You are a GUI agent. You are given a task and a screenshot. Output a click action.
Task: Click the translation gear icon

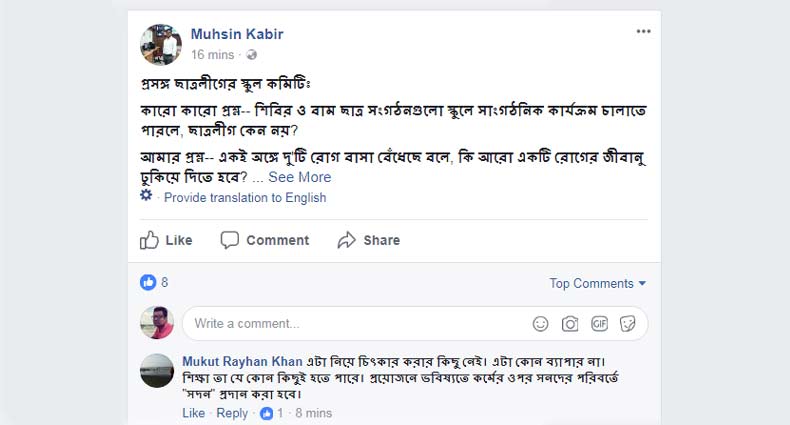(146, 196)
